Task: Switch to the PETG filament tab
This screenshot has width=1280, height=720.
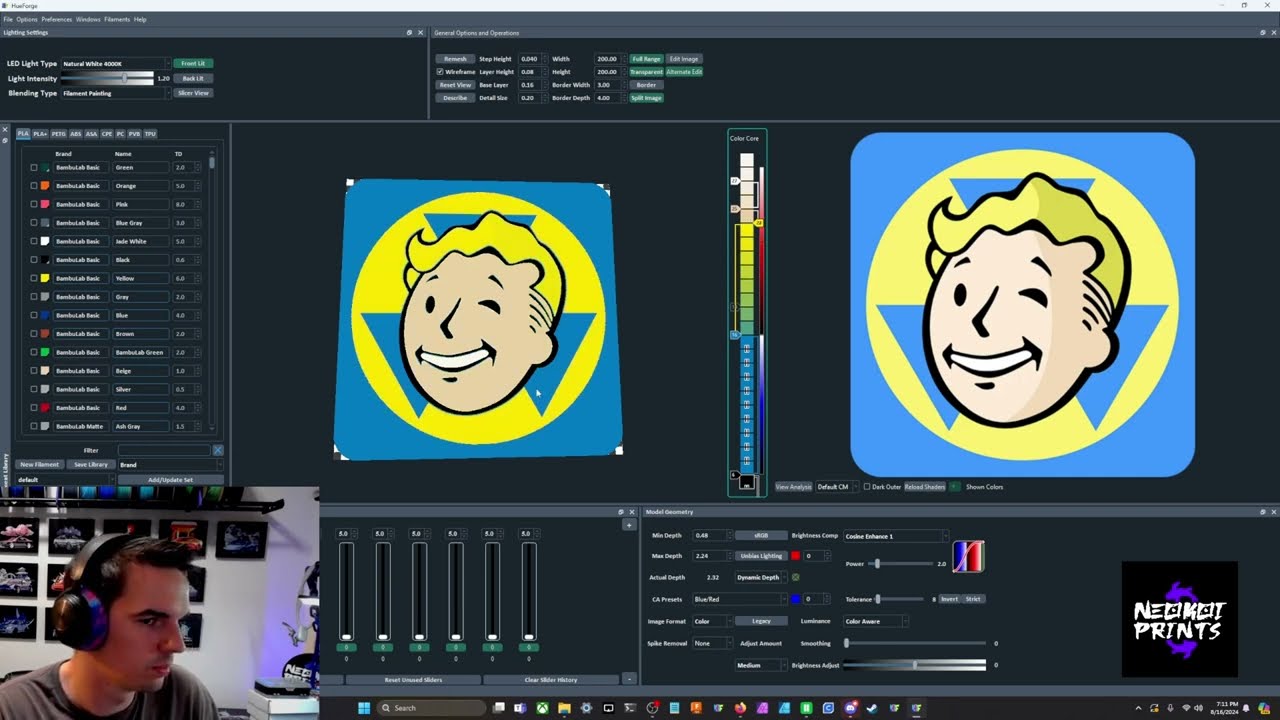Action: [58, 133]
